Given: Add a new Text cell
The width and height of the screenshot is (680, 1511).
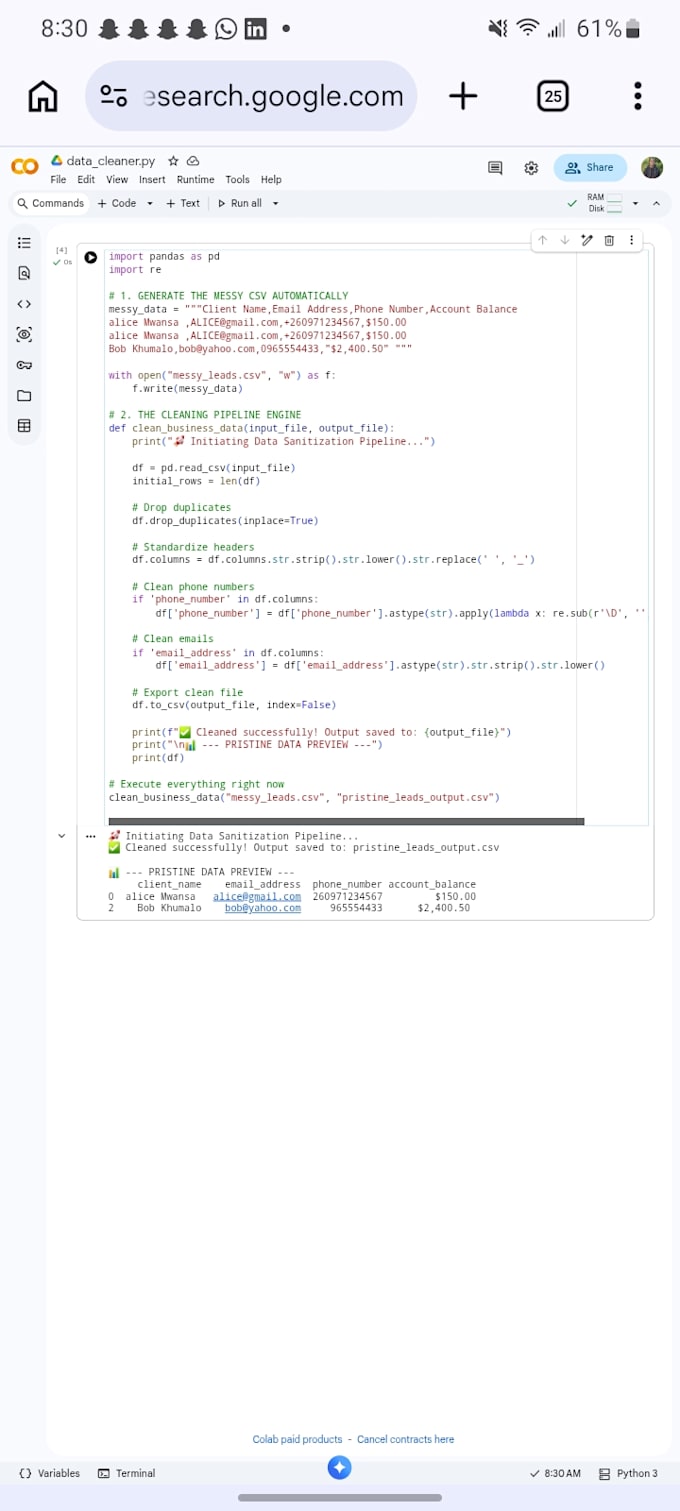Looking at the screenshot, I should [x=183, y=203].
